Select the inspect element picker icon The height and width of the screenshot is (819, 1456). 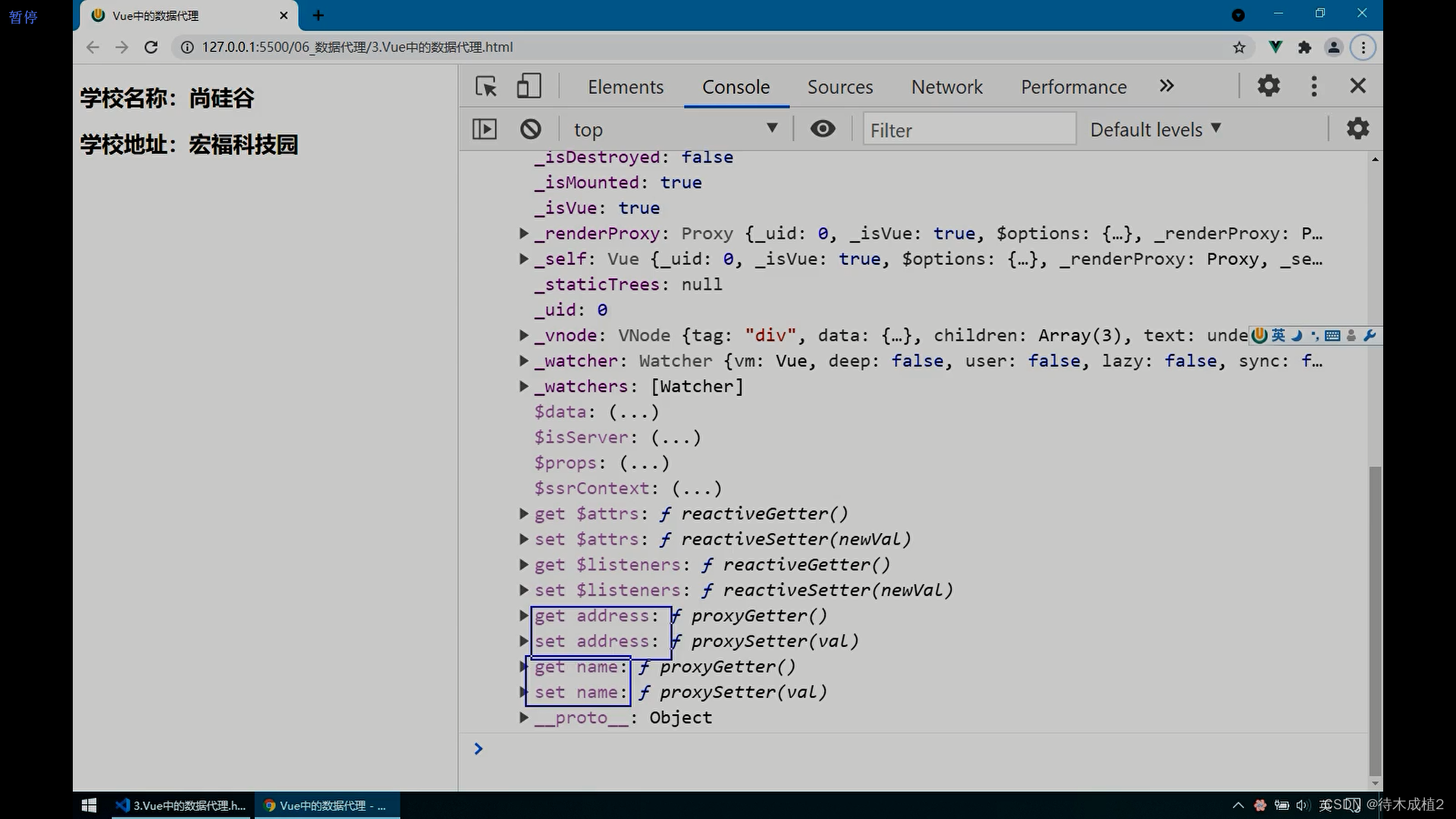click(x=486, y=86)
